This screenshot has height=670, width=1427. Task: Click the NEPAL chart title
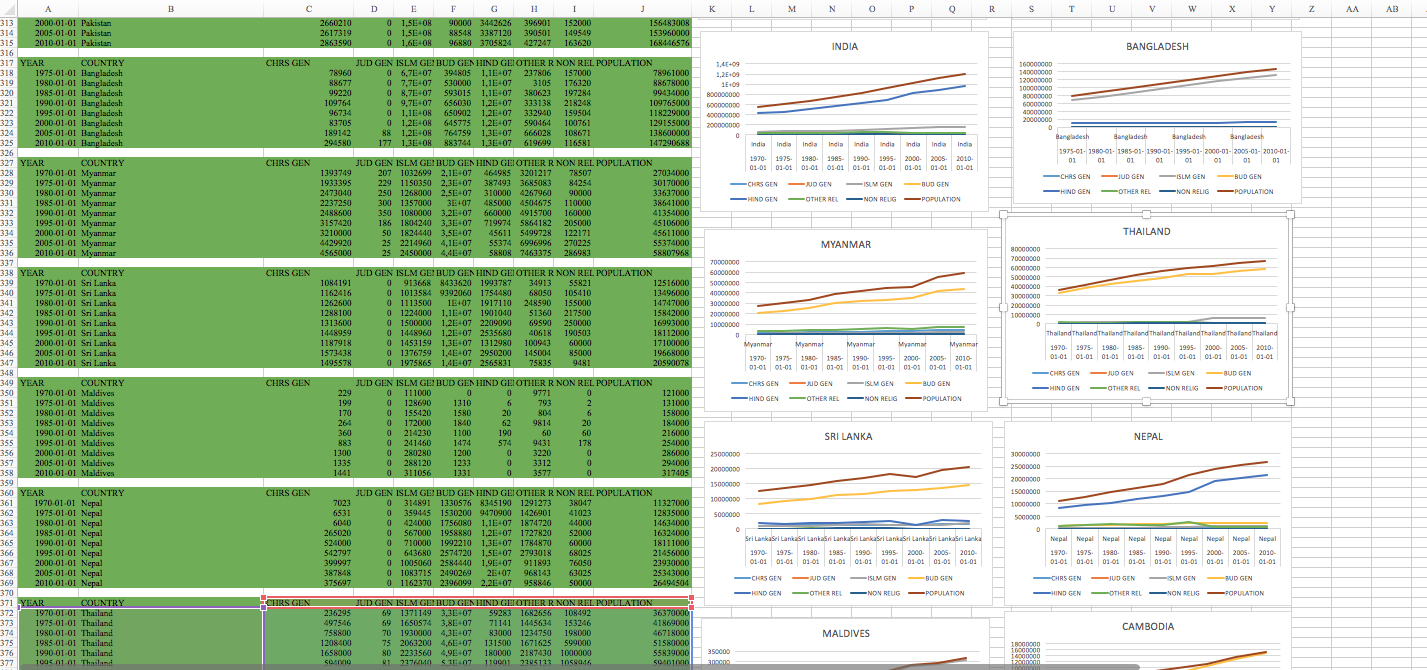[1148, 436]
